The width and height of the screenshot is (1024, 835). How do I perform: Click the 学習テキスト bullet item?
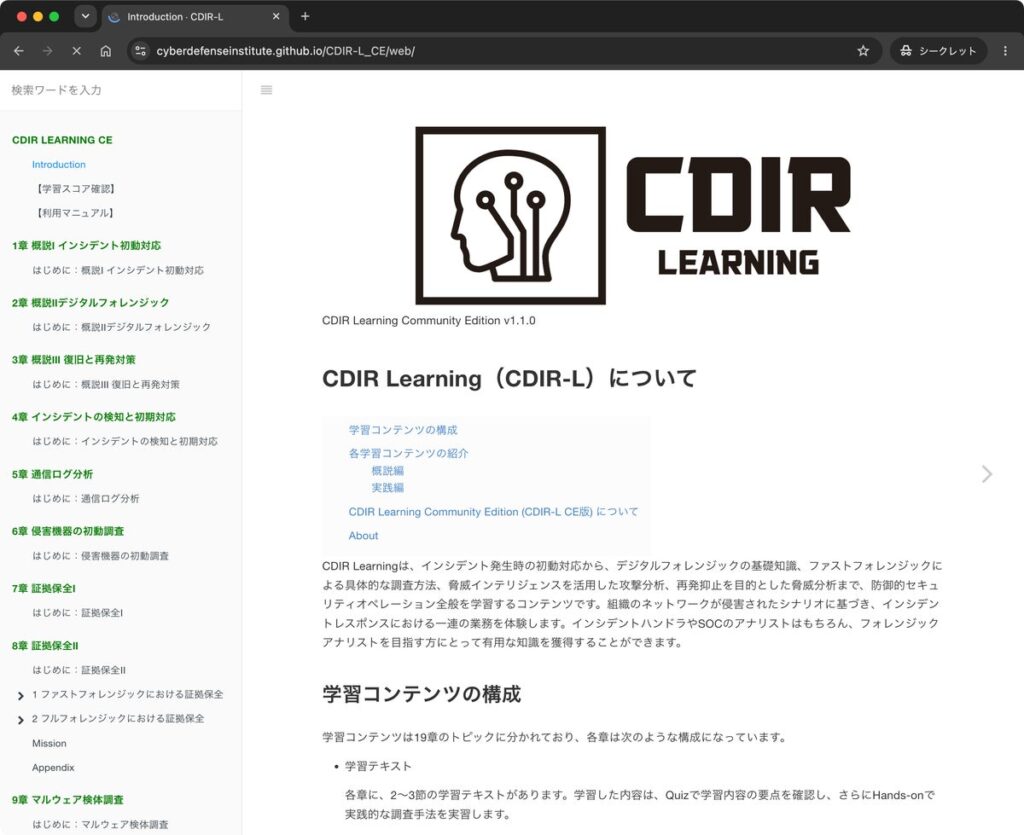point(378,766)
